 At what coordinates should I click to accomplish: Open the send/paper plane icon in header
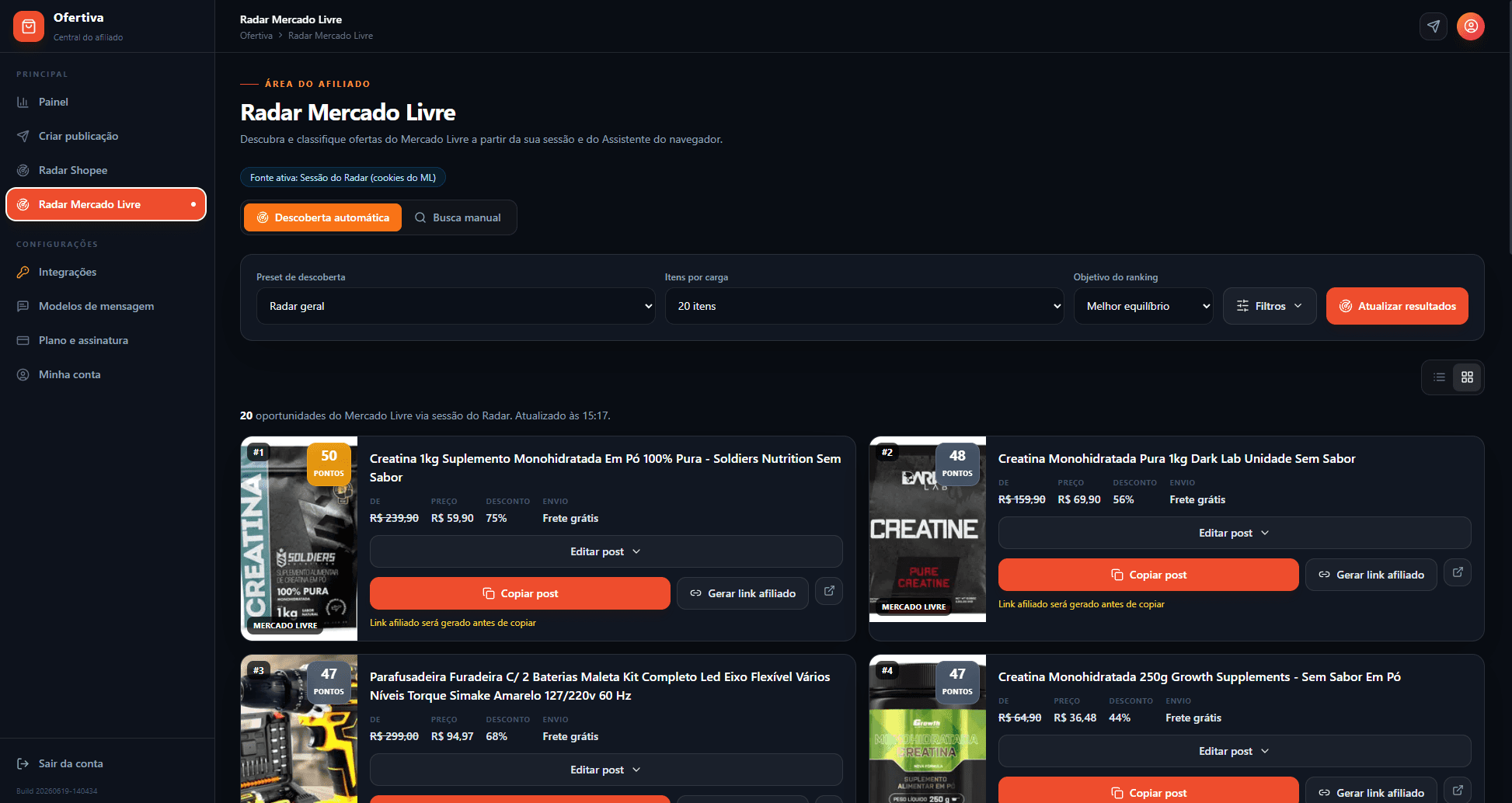click(x=1433, y=26)
